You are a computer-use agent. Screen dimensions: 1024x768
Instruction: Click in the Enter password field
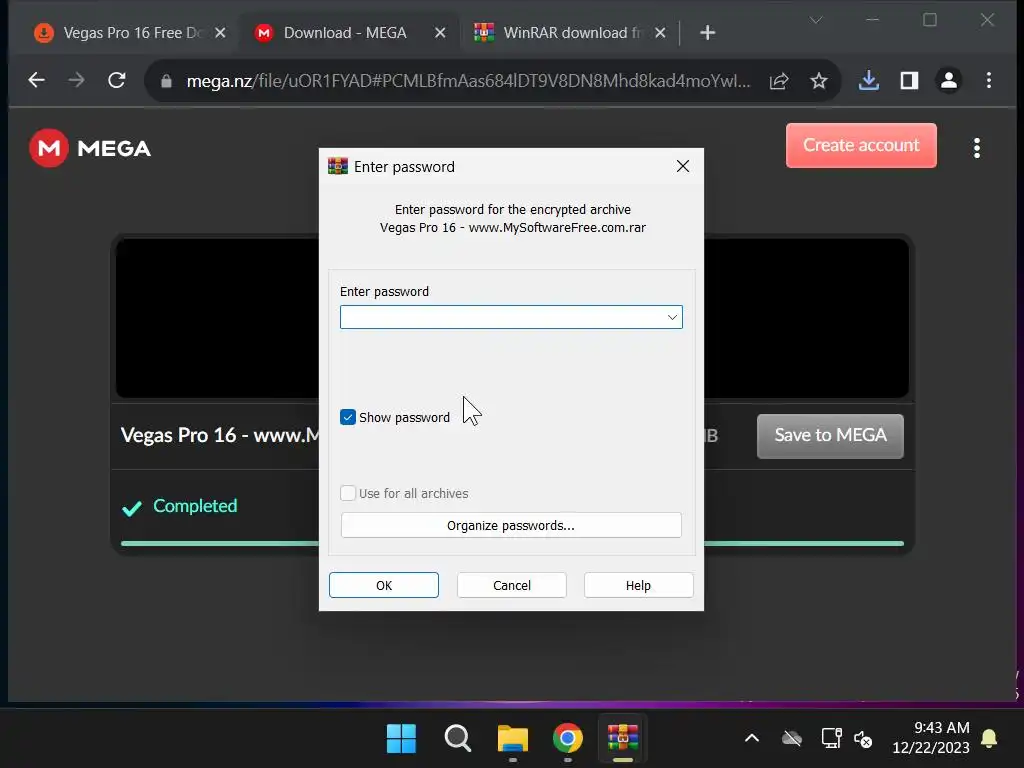pos(511,317)
